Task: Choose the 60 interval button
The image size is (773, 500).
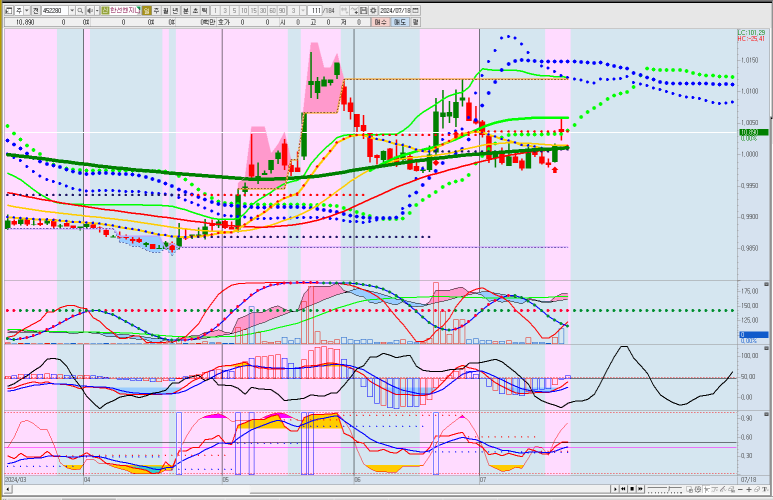Action: pos(273,10)
